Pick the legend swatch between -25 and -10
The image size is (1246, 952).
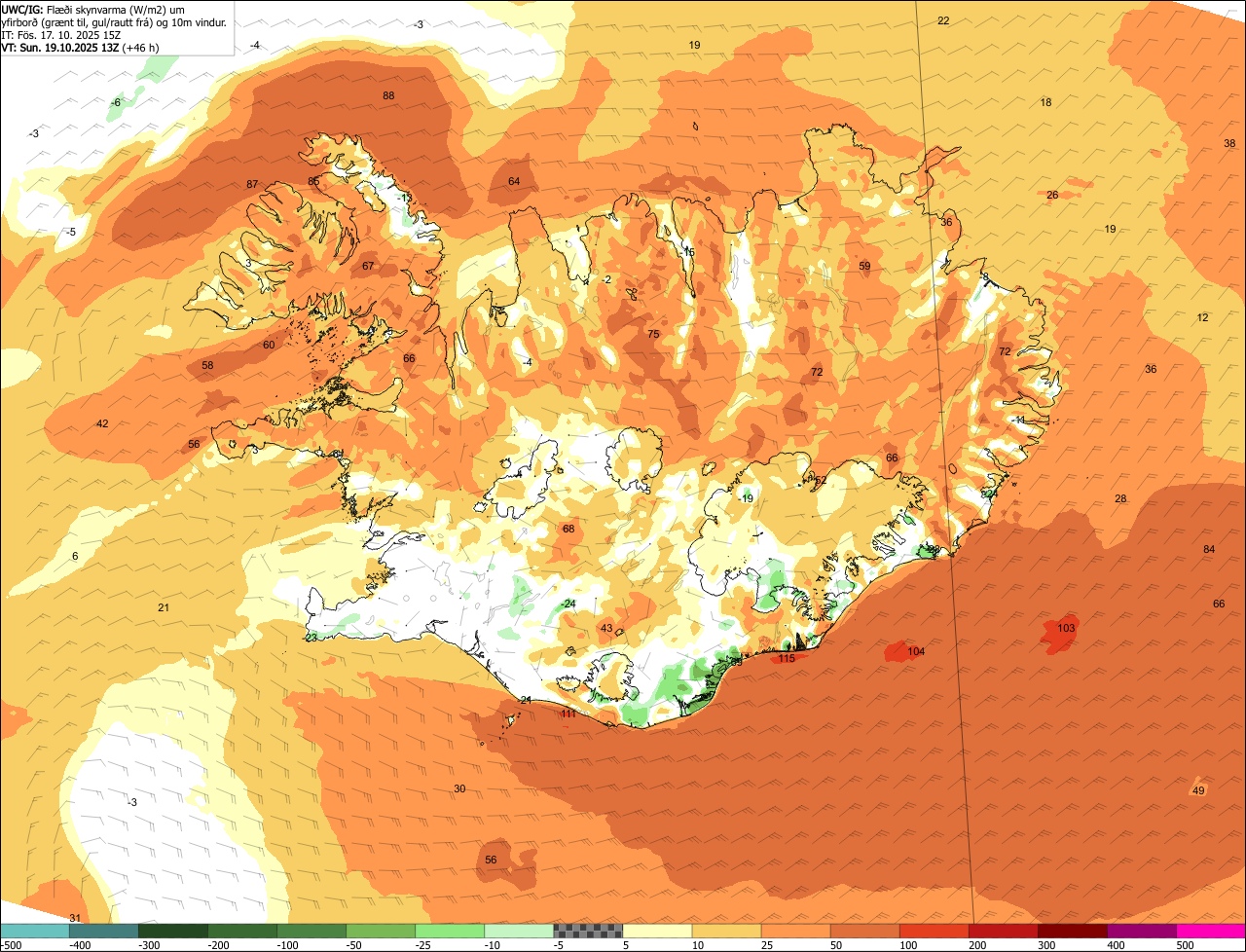(x=450, y=931)
